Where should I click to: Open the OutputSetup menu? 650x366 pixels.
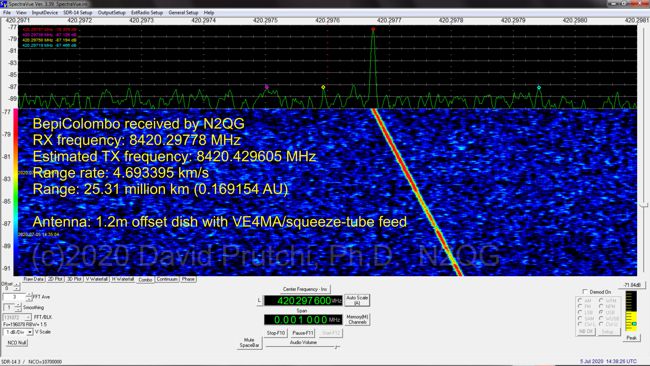click(112, 13)
